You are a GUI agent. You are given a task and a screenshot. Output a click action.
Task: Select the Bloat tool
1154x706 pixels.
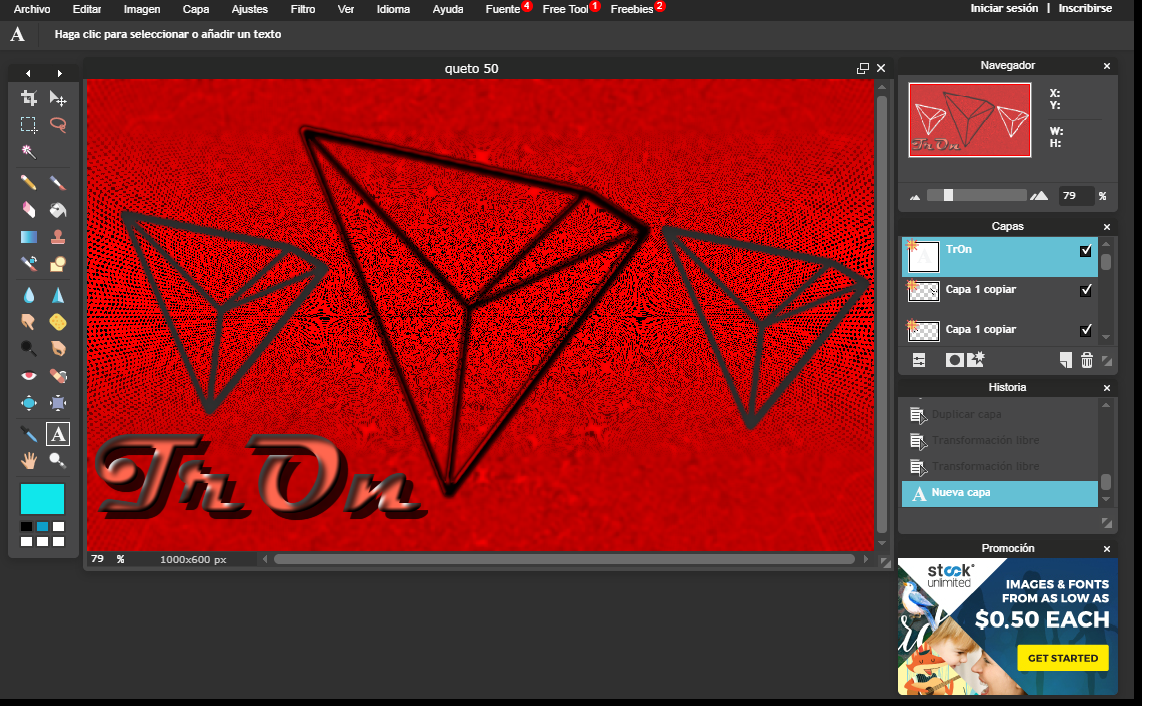tap(29, 403)
